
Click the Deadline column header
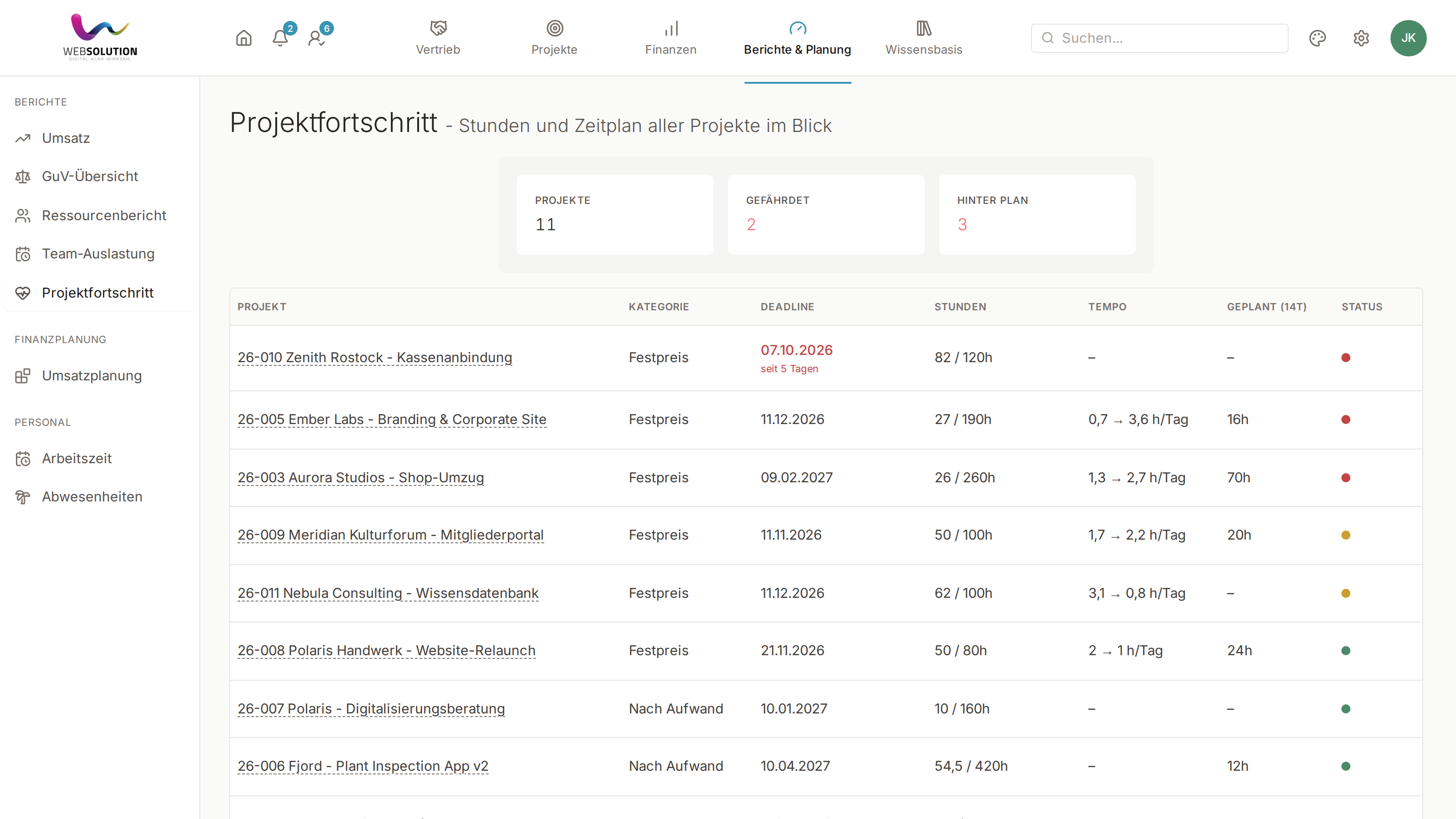(x=787, y=307)
